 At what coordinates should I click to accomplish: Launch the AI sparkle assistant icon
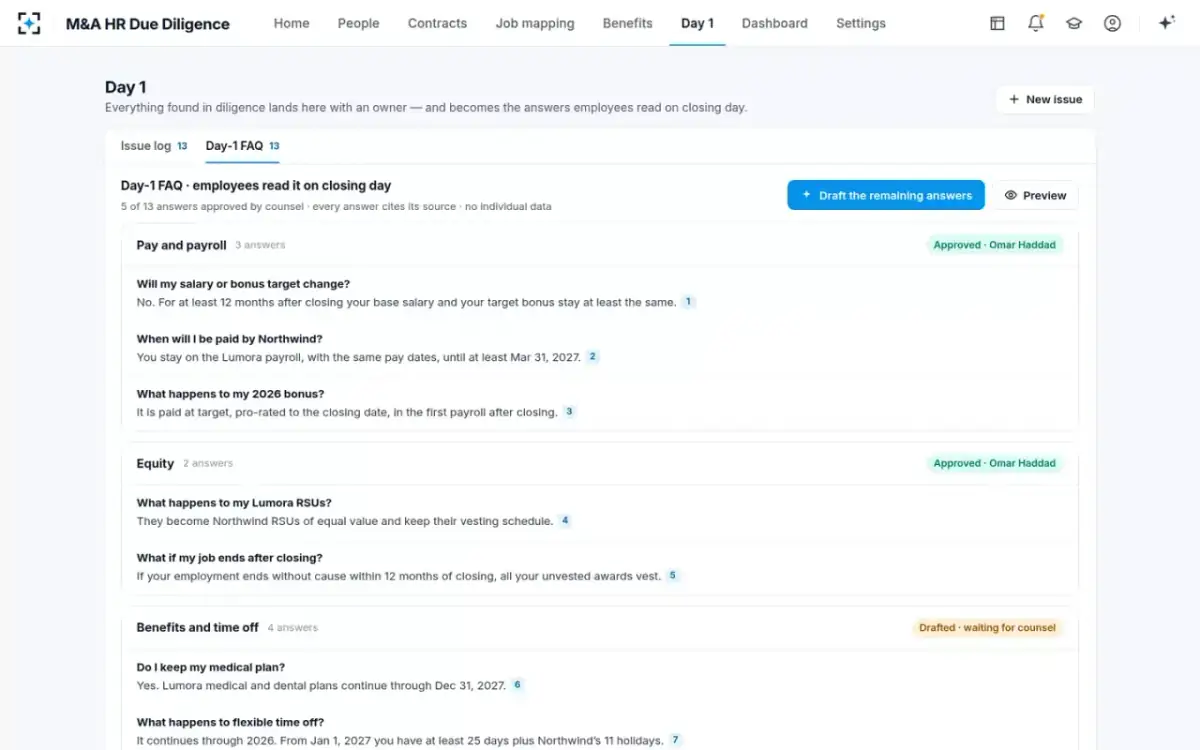point(1166,23)
